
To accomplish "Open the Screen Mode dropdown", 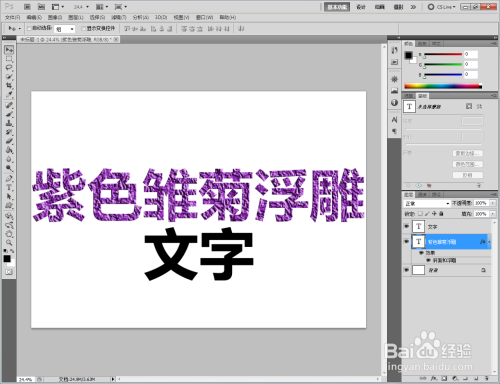I will pyautogui.click(x=121, y=7).
